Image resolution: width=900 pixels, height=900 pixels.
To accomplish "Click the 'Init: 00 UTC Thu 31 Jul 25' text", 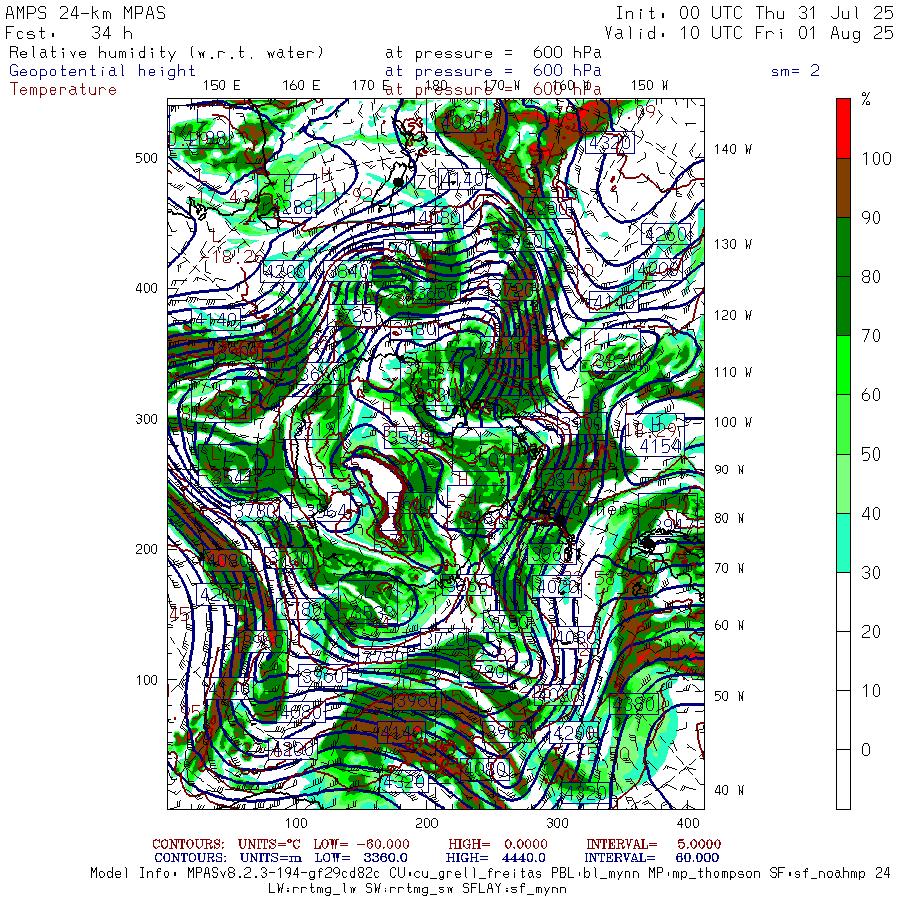I will tap(754, 13).
